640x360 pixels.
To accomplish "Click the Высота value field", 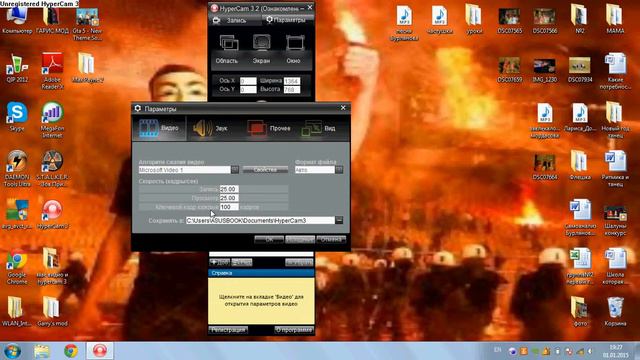I will tap(292, 89).
